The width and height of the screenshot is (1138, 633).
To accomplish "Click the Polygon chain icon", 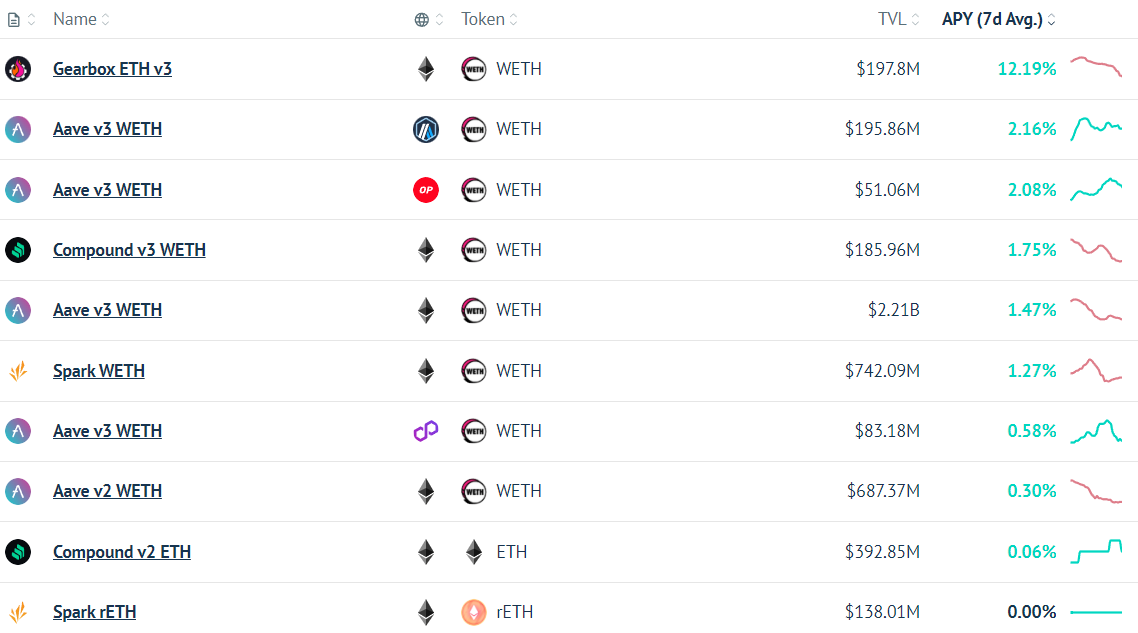I will click(x=426, y=431).
